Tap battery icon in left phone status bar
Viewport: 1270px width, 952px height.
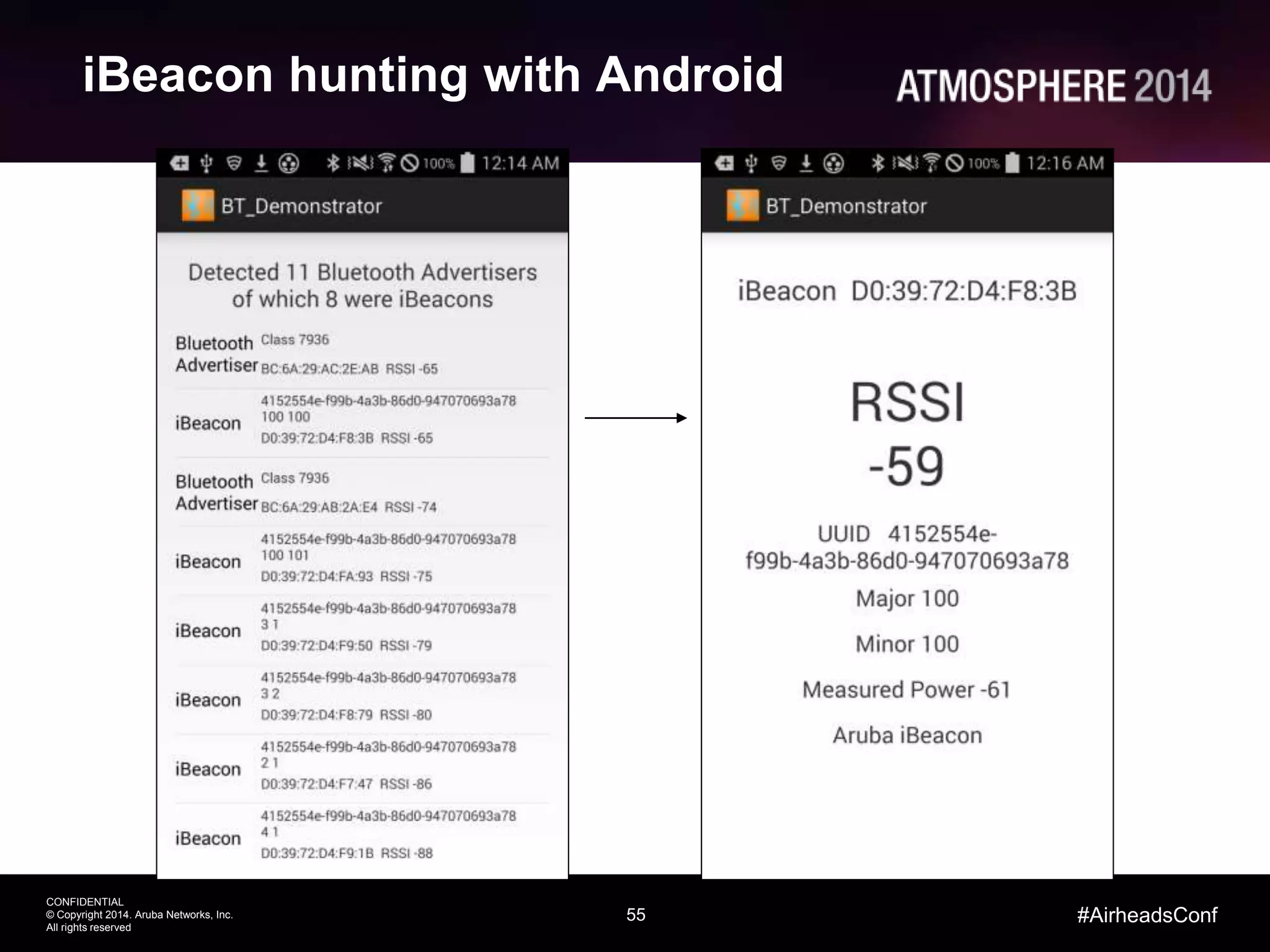click(x=468, y=162)
